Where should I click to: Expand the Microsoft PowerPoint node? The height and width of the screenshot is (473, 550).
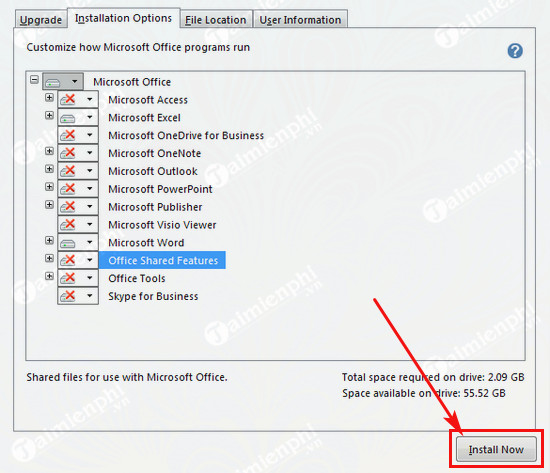tap(49, 187)
